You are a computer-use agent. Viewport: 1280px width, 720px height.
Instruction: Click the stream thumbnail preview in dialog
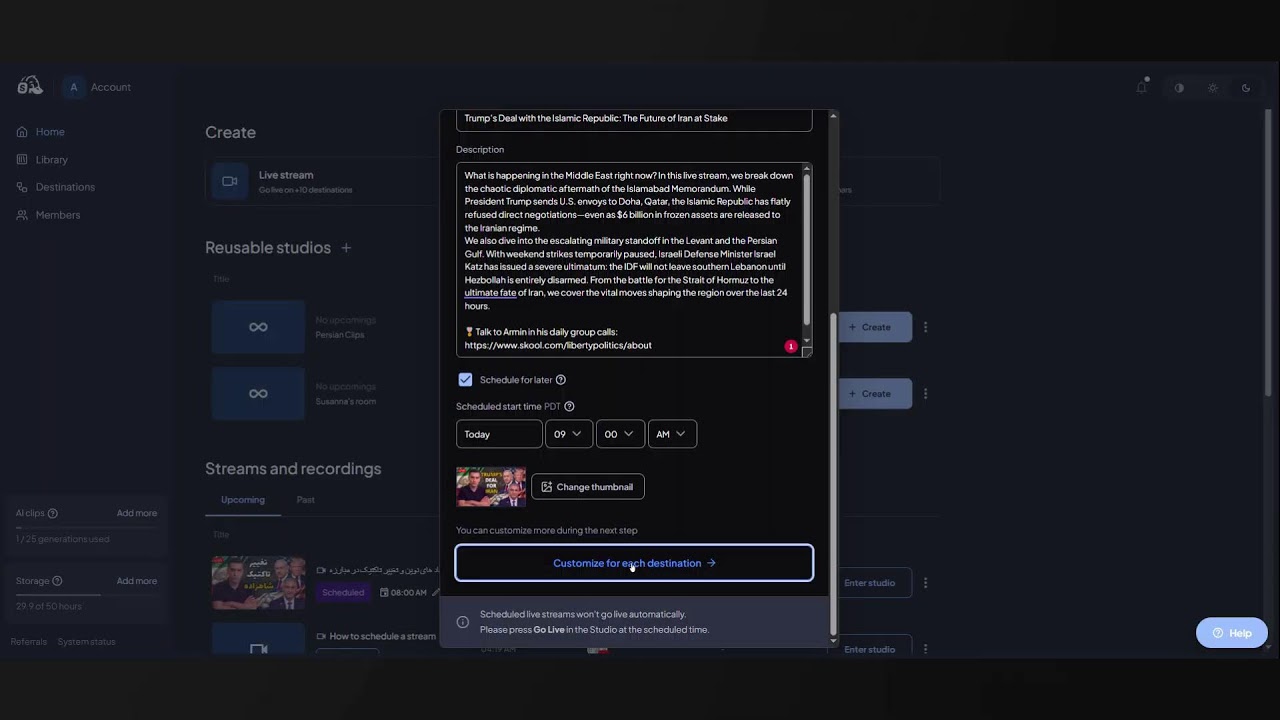pos(491,487)
